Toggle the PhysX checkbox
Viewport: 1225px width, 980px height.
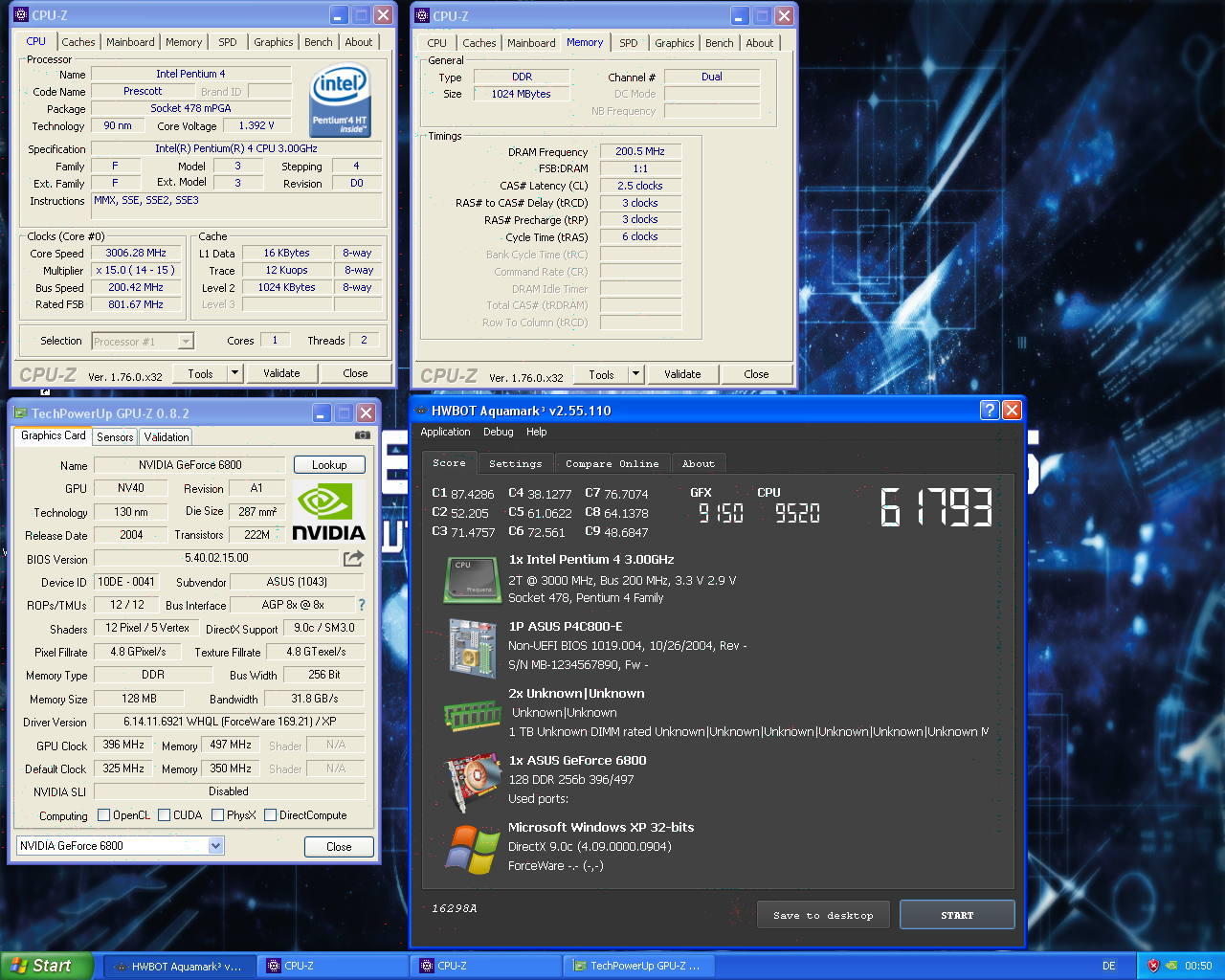(x=218, y=815)
